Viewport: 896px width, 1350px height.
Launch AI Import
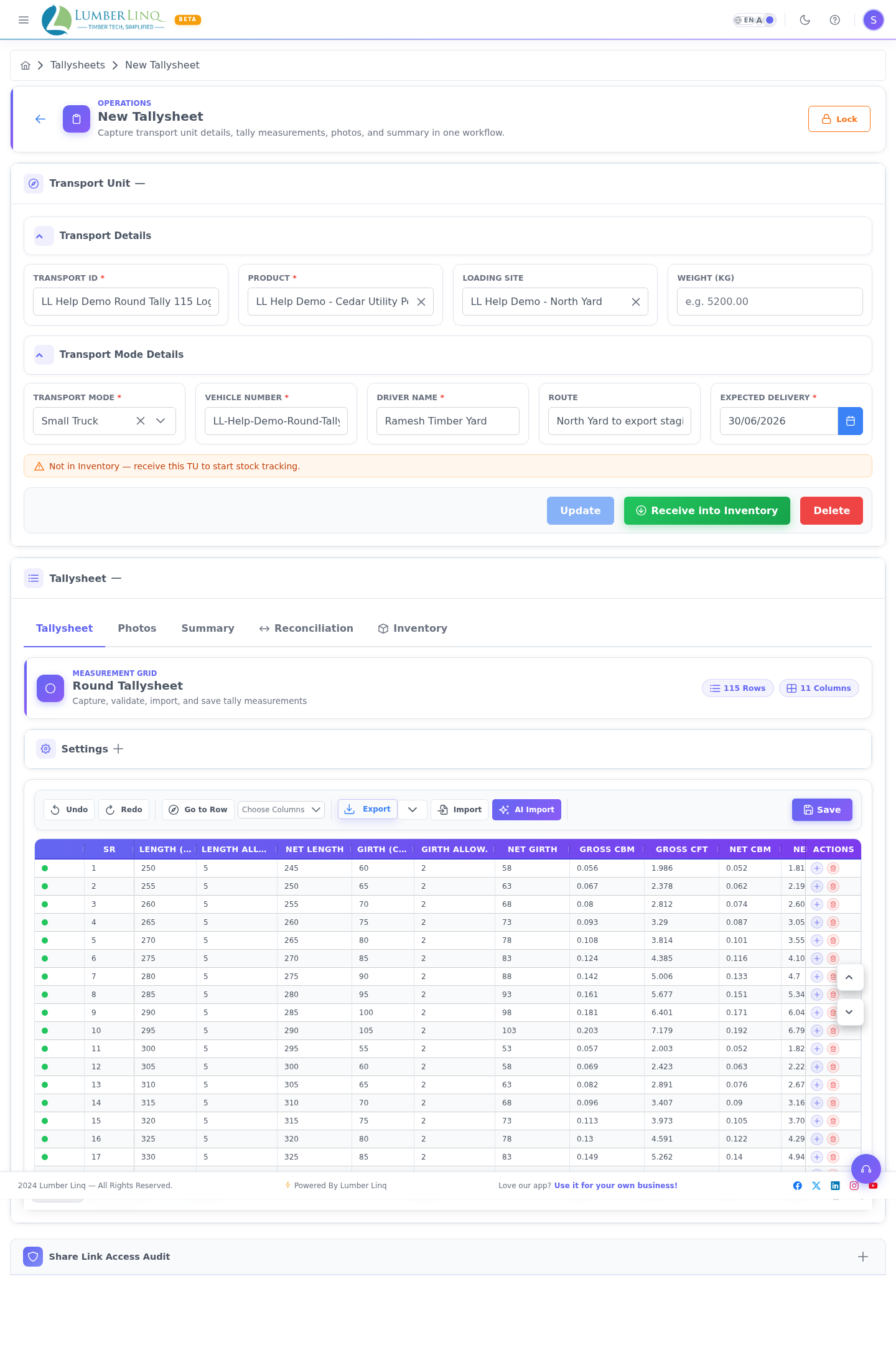point(526,810)
